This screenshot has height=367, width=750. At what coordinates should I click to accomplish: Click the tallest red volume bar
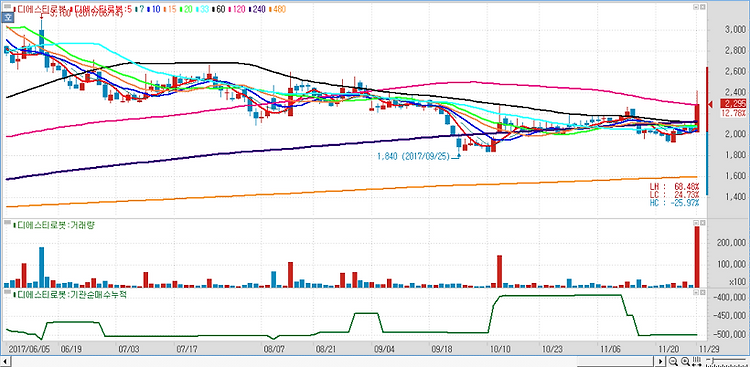click(697, 257)
